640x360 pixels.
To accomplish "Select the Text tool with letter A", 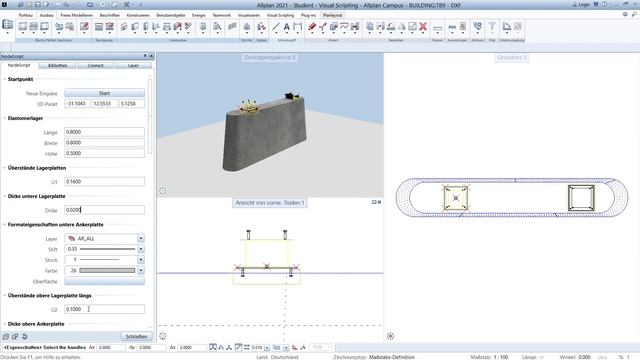I will click(287, 27).
